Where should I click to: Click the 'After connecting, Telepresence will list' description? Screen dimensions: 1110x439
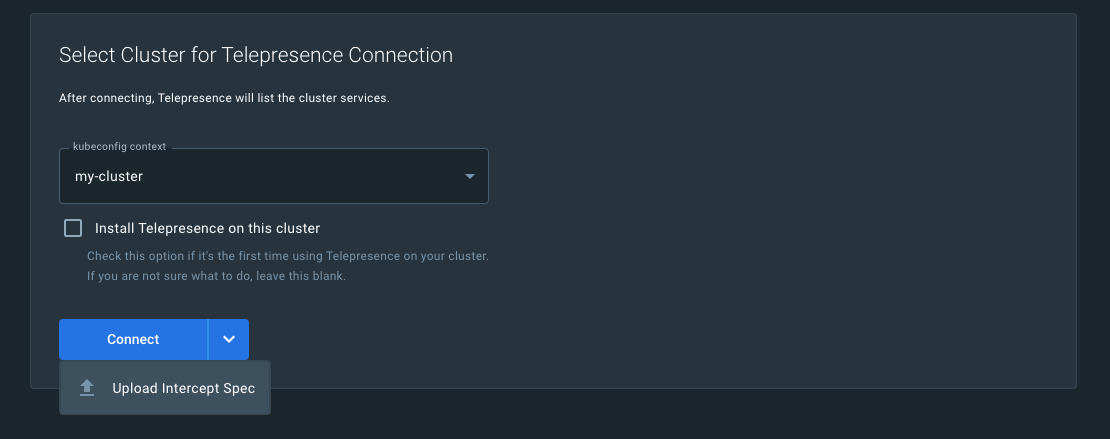[x=224, y=98]
